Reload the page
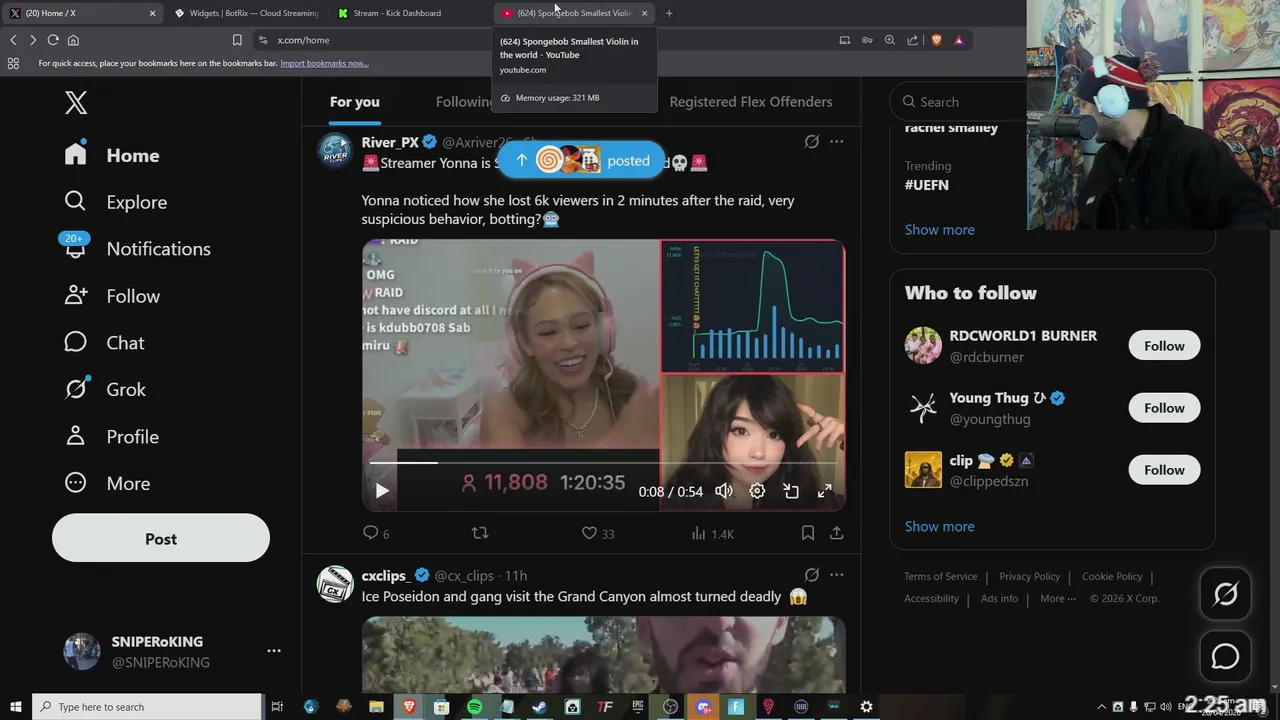Viewport: 1280px width, 720px height. coord(53,40)
